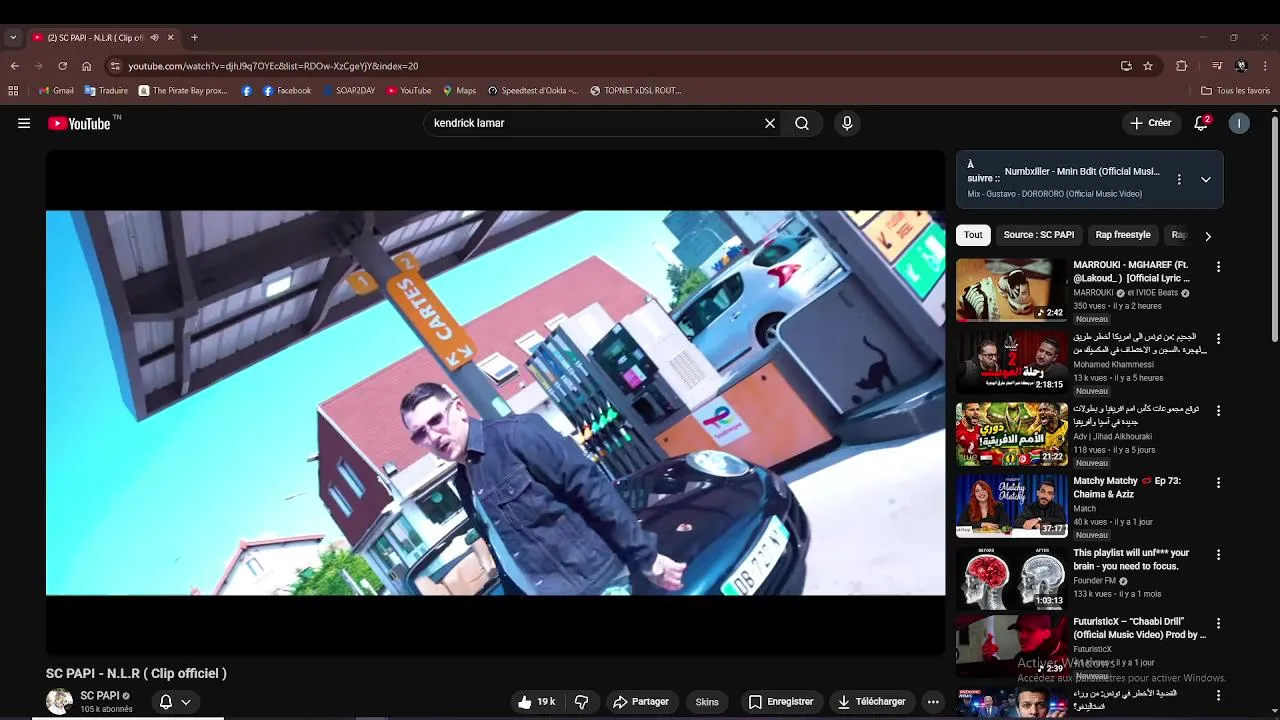1280x720 pixels.
Task: Open SC PAPI channel avatar
Action: click(59, 702)
